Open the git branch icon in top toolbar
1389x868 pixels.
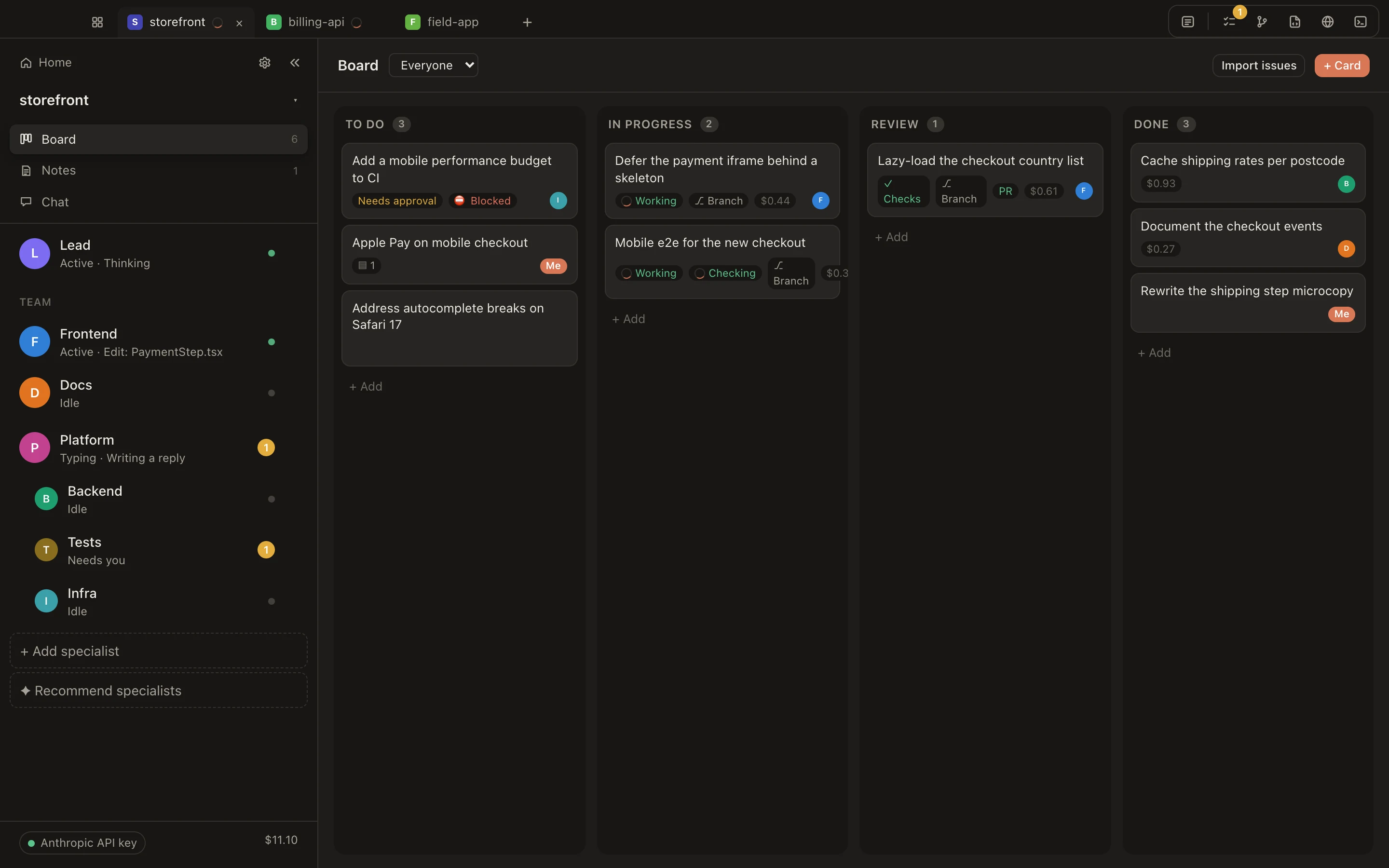[x=1262, y=22]
